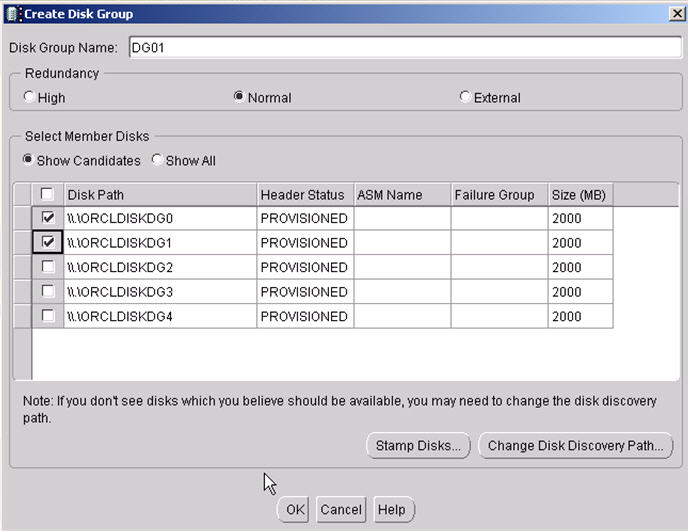This screenshot has height=531, width=688.
Task: Tick the \\.\ORCLDISKDG4 disk checkbox
Action: pyautogui.click(x=48, y=316)
